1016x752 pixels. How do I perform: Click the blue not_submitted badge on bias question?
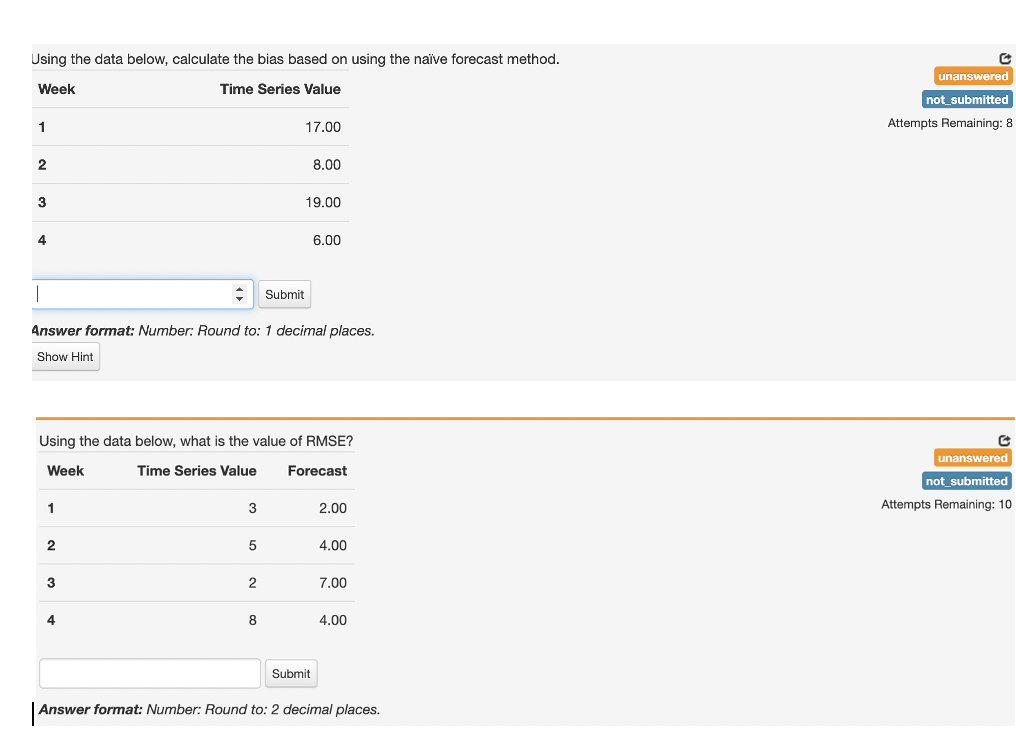(x=966, y=99)
